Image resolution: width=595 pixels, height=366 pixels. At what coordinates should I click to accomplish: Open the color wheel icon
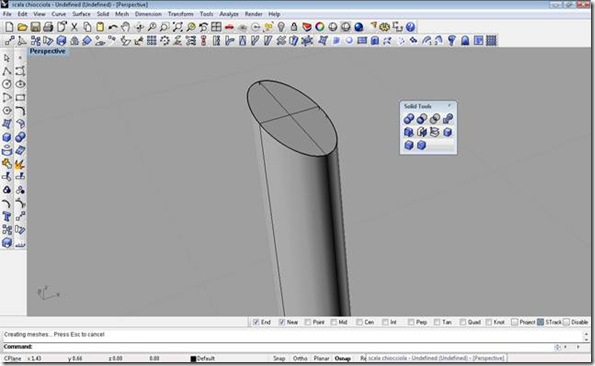320,27
